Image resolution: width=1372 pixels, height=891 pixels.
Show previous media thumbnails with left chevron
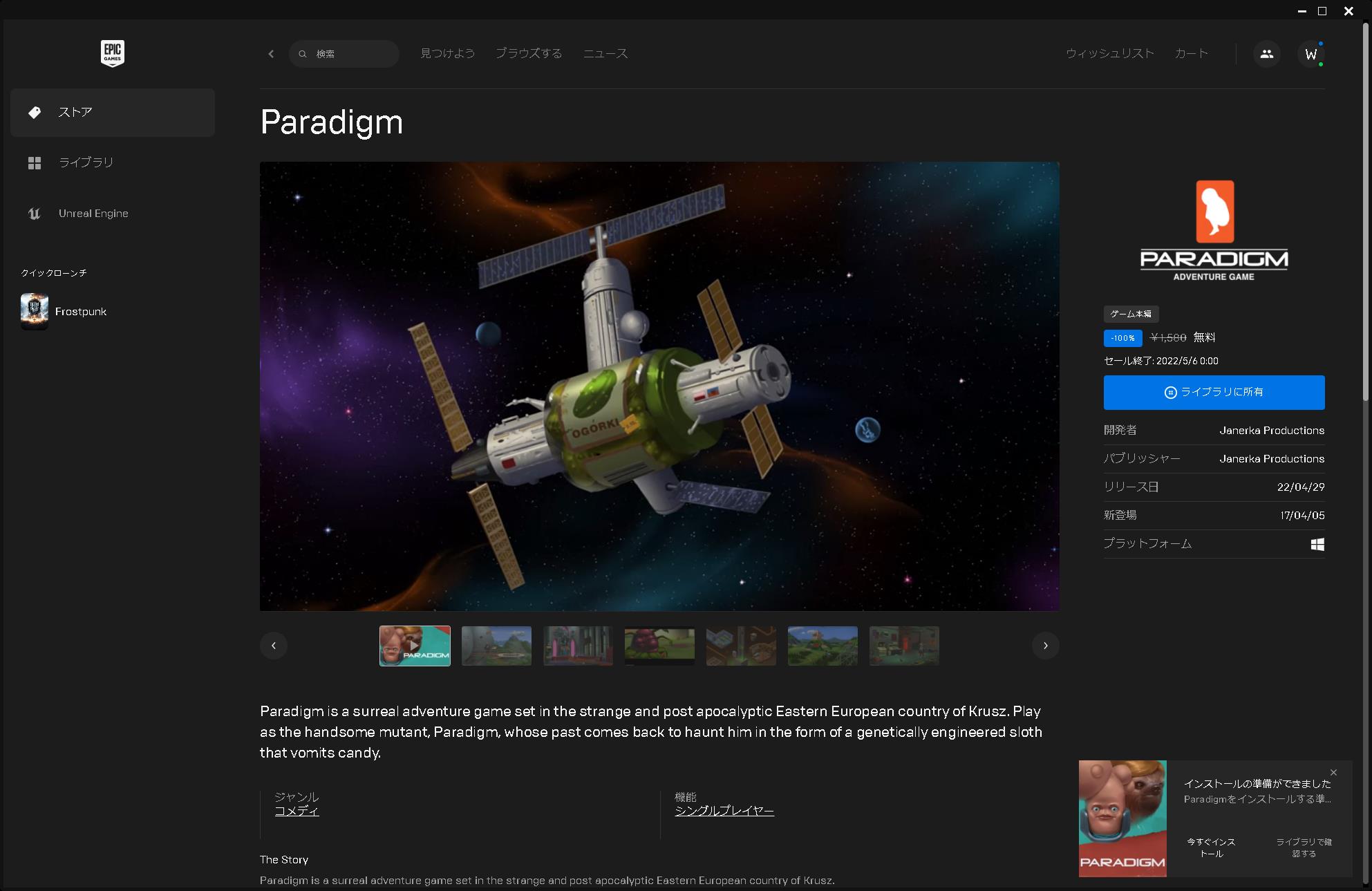(274, 646)
